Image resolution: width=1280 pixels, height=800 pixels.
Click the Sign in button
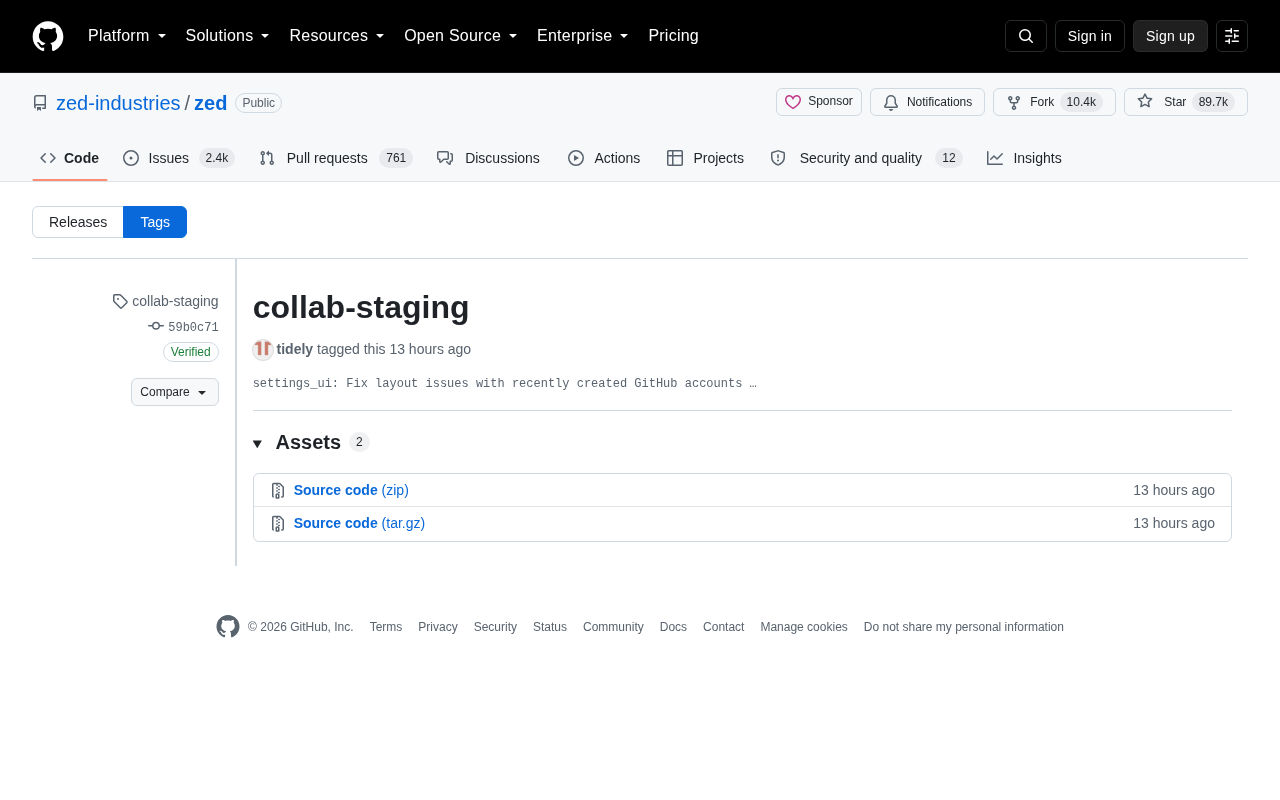[1090, 36]
